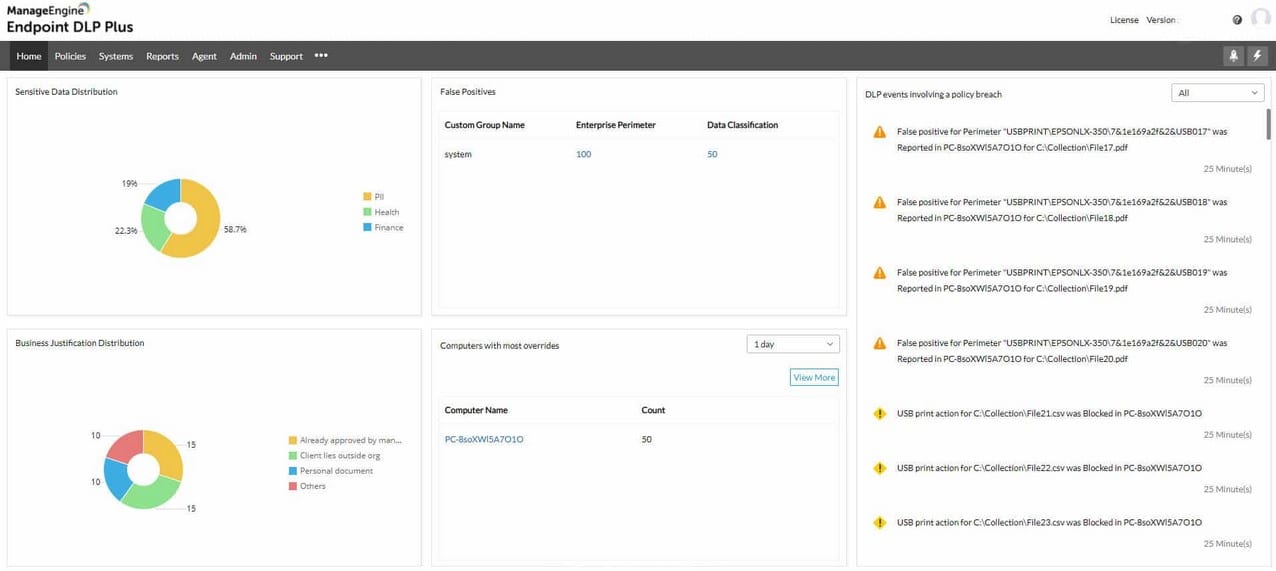Viewport: 1276px width, 571px height.
Task: Click the 22.3% chart label
Action: (x=126, y=230)
